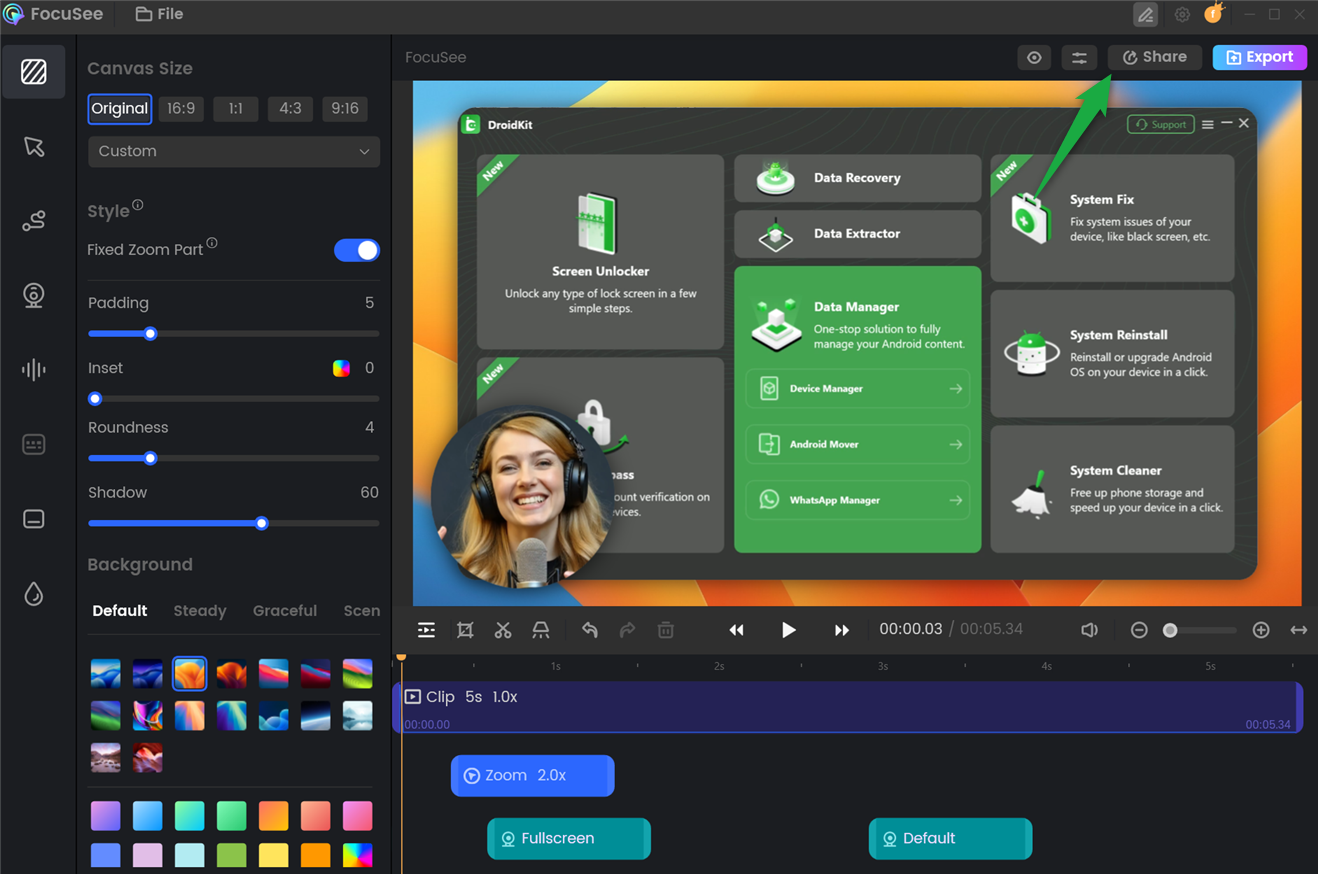Select the selected orange wallpaper thumbnail
Image resolution: width=1318 pixels, height=874 pixels.
pyautogui.click(x=189, y=673)
